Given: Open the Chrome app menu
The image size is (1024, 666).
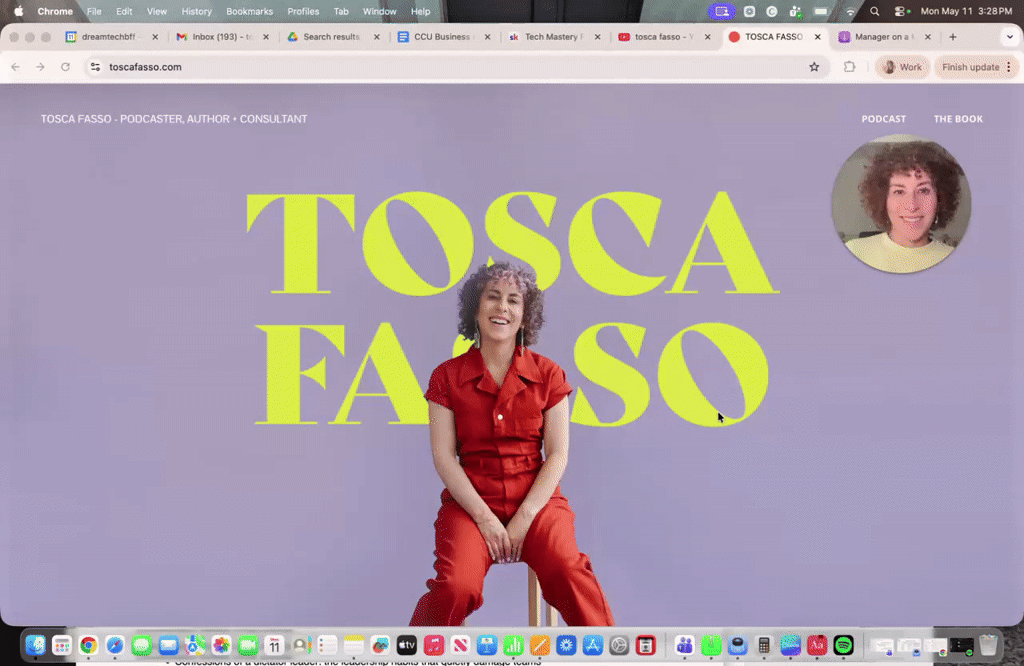Looking at the screenshot, I should tap(55, 11).
